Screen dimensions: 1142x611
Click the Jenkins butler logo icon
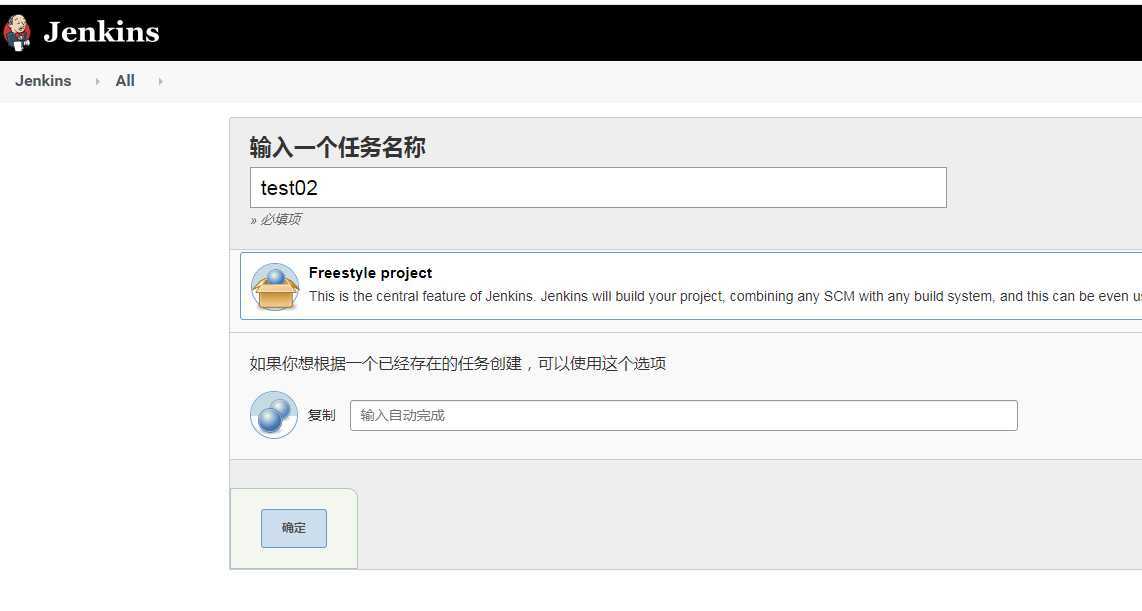coord(17,33)
